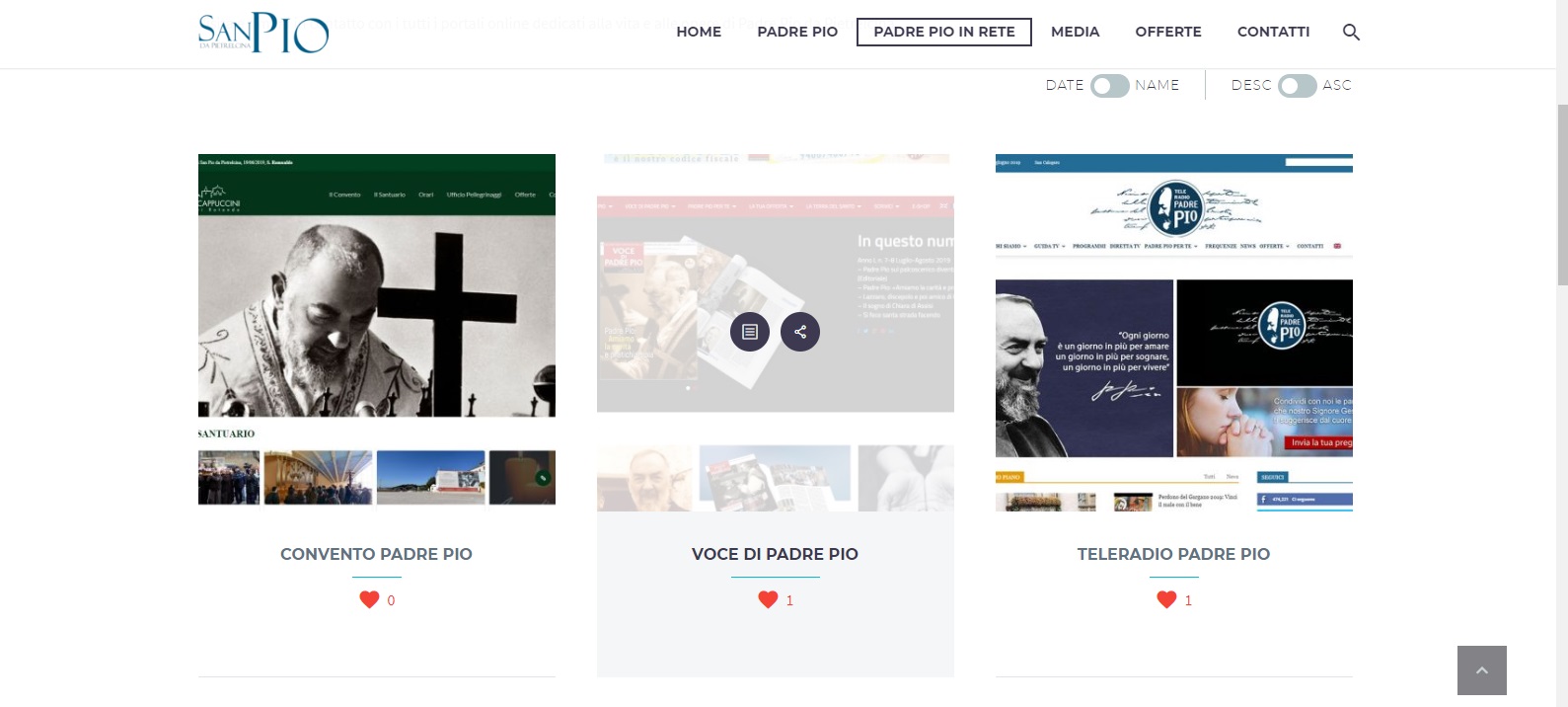Open the Teleradio Padre Pio website thumbnail
This screenshot has height=707, width=1568.
point(1174,333)
